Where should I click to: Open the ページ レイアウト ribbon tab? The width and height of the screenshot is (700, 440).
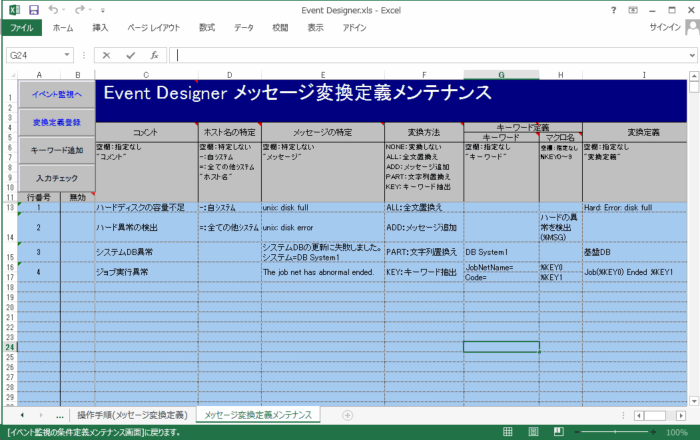[x=154, y=28]
